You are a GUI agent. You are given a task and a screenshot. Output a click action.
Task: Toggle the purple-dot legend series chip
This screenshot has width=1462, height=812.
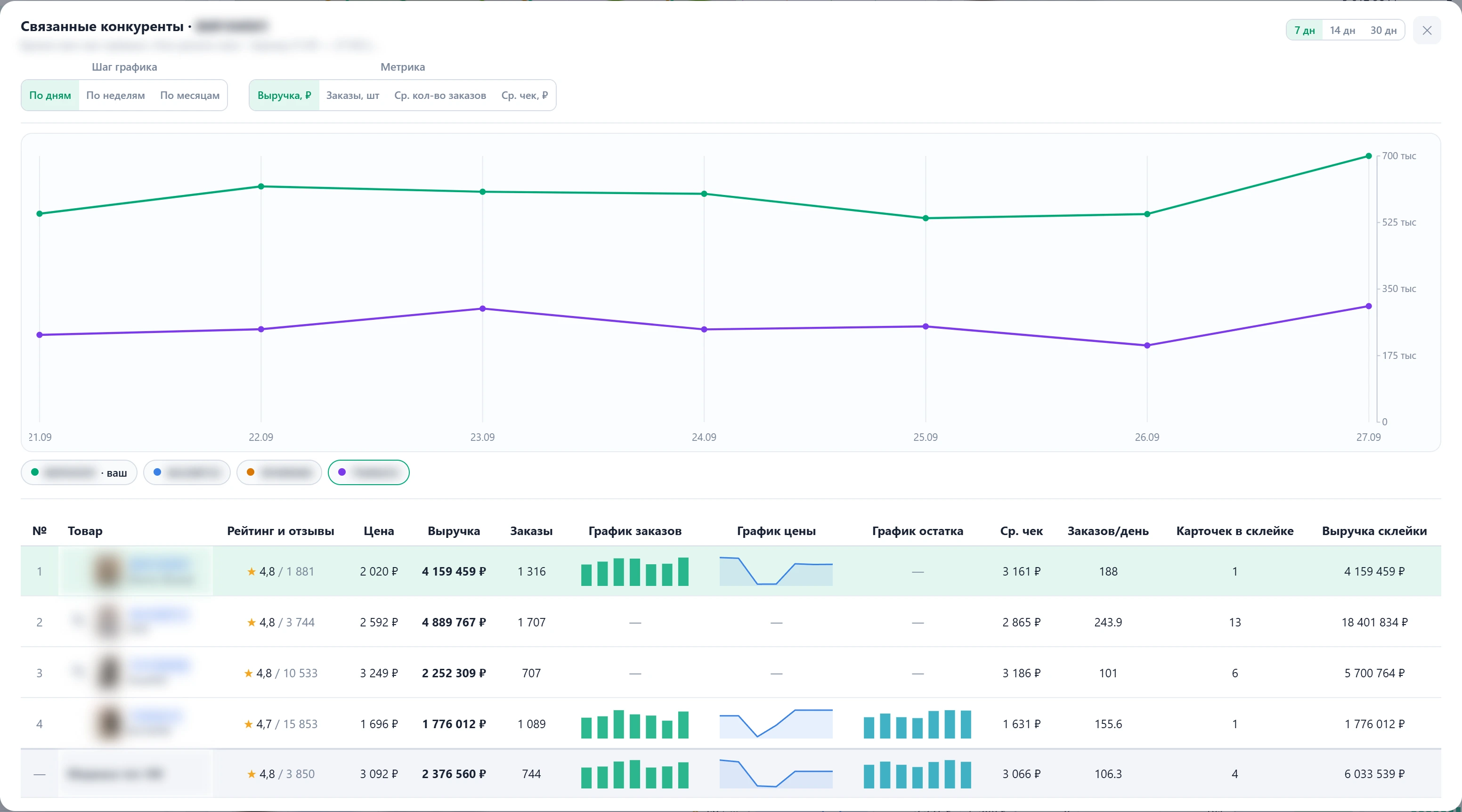pos(368,473)
